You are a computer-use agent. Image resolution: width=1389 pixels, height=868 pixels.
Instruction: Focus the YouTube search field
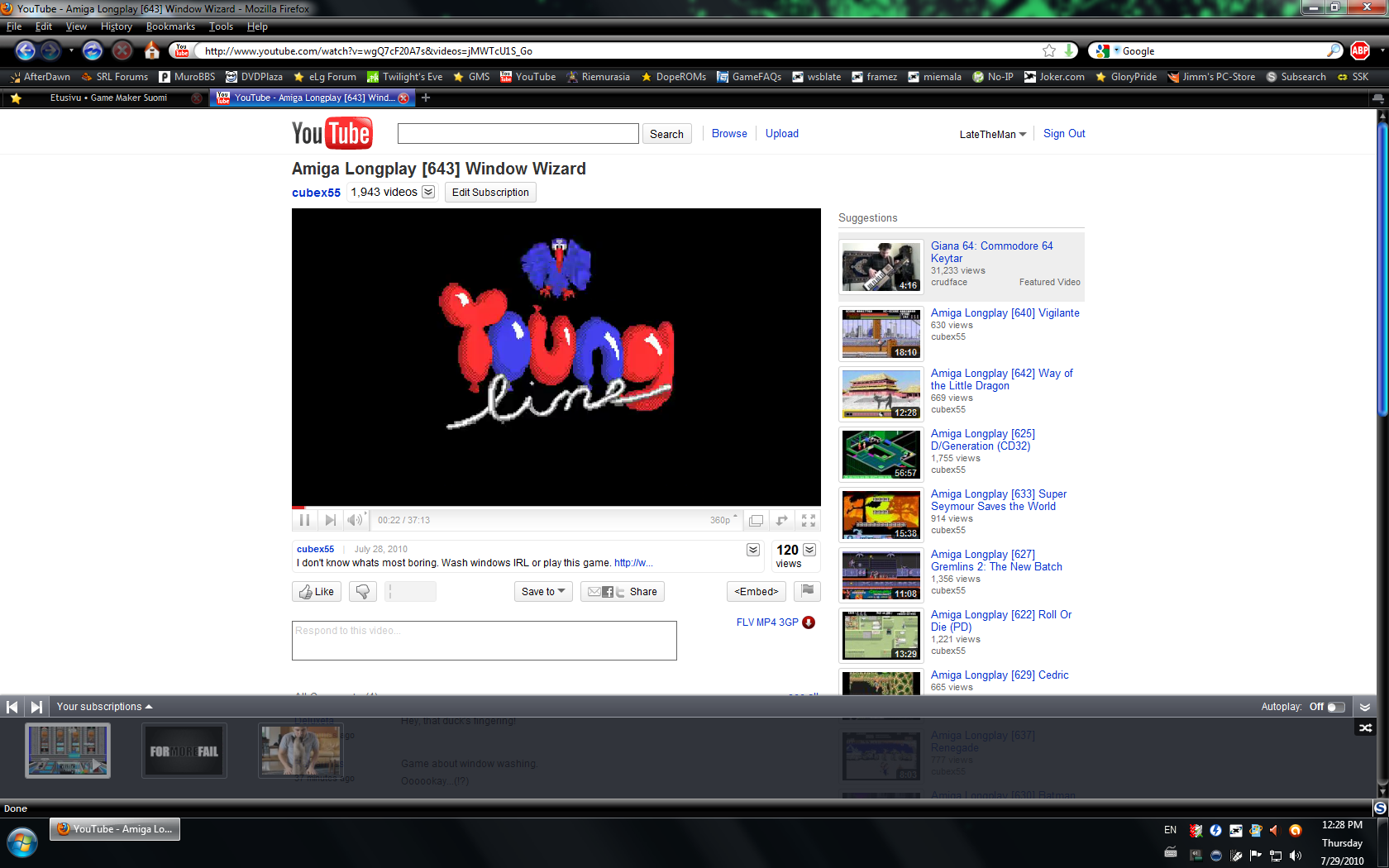click(518, 133)
